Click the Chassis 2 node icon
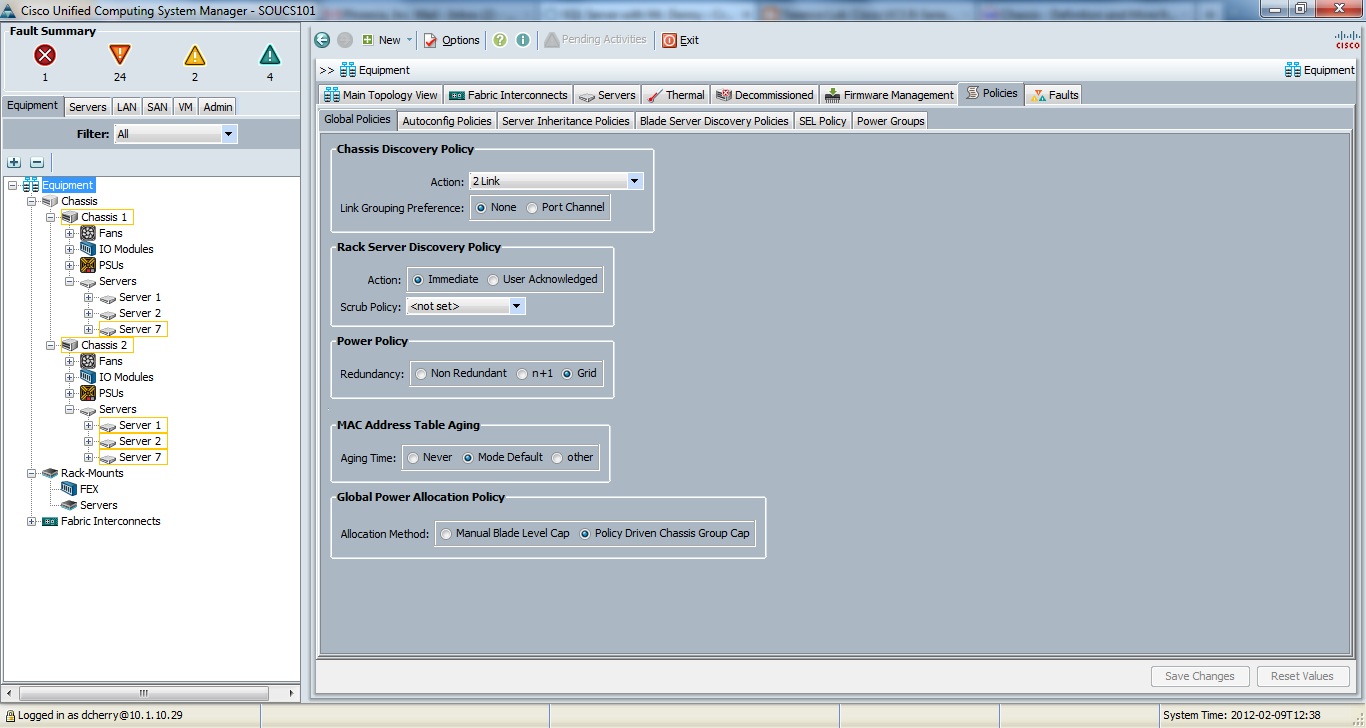The height and width of the screenshot is (728, 1366). pyautogui.click(x=69, y=345)
